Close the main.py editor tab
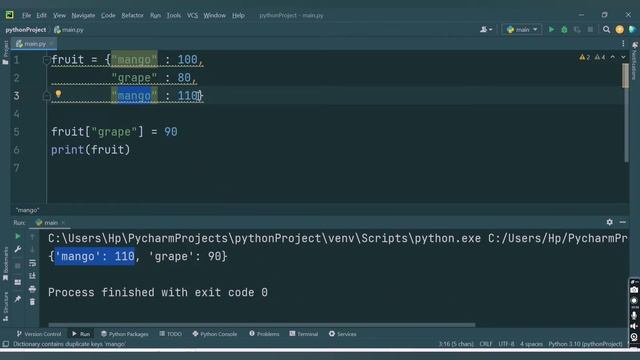Screen dimensions: 640x360 click(x=51, y=44)
